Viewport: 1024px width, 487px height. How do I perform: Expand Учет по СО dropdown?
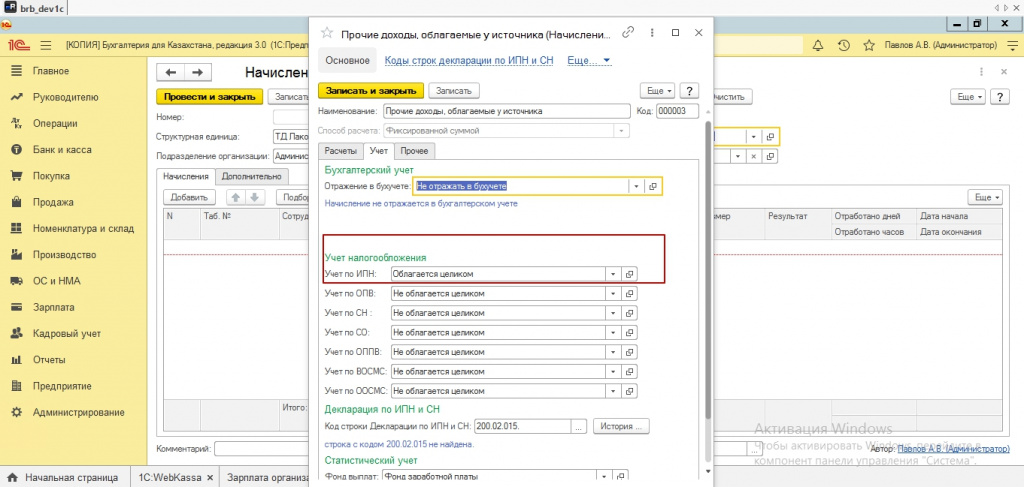613,333
